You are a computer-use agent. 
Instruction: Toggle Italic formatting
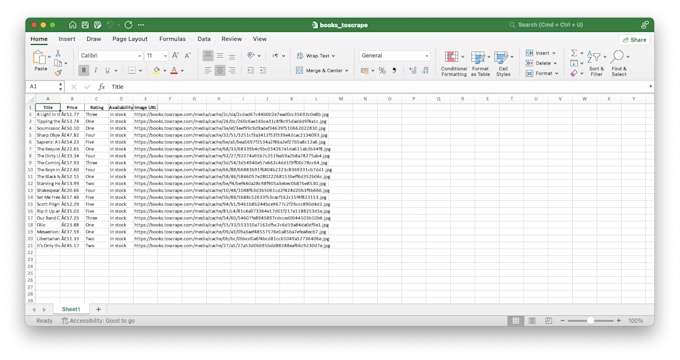[x=95, y=70]
